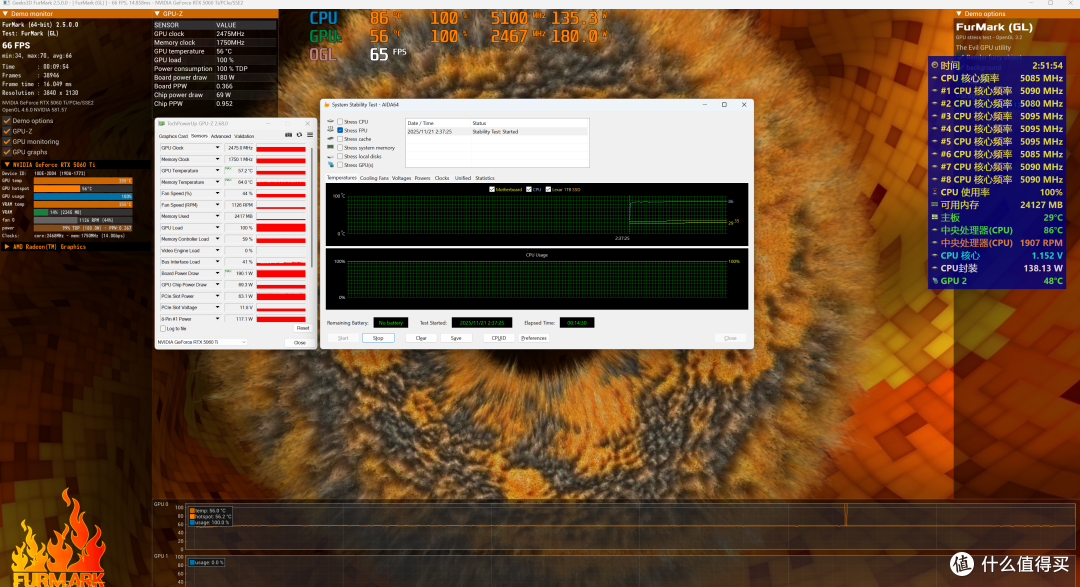1080x587 pixels.
Task: Click the GPU-Z Close button
Action: (300, 342)
